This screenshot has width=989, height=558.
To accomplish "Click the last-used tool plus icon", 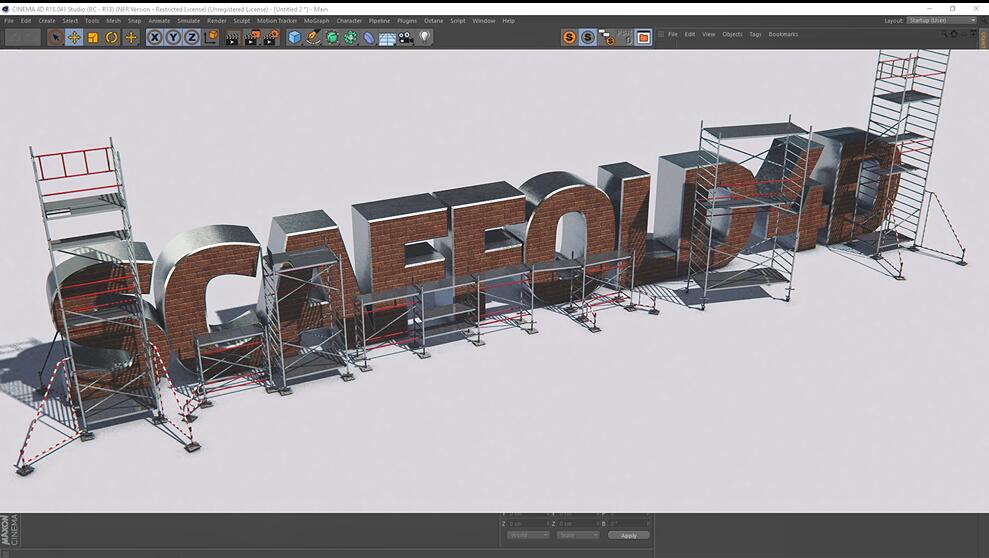I will pos(131,38).
